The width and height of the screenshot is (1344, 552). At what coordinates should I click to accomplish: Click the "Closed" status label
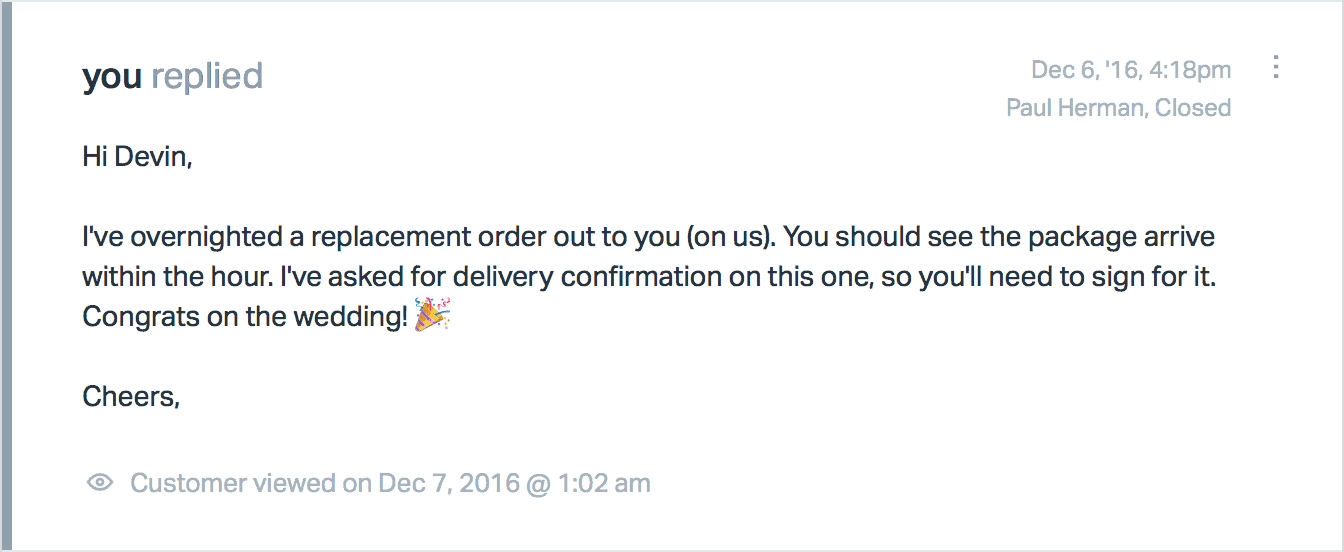click(1193, 108)
